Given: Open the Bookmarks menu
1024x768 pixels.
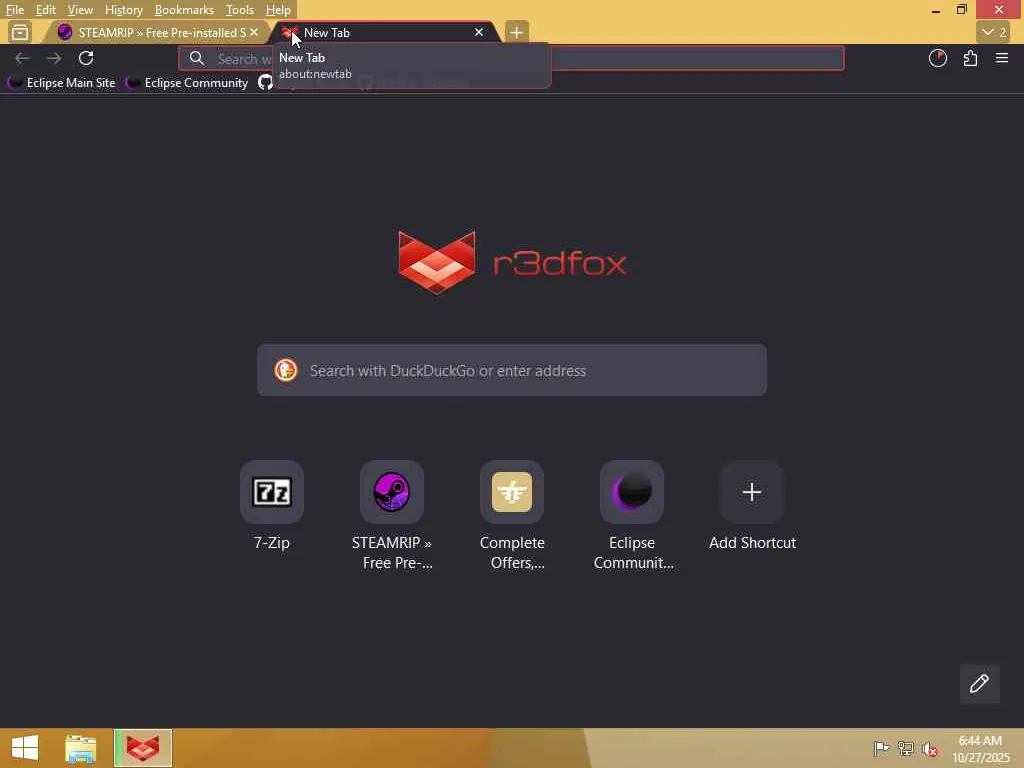Looking at the screenshot, I should point(184,10).
